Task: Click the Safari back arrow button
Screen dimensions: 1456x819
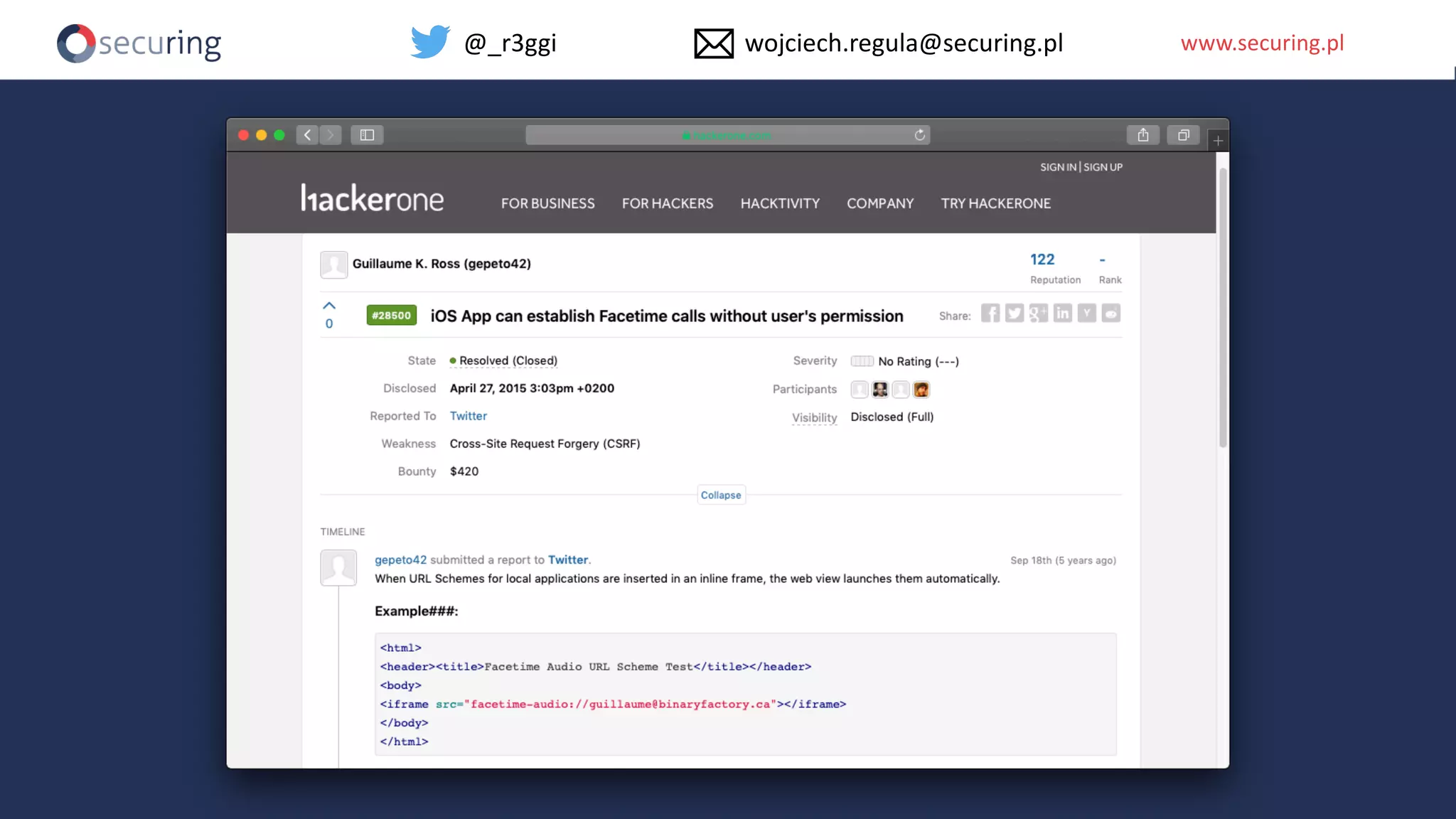Action: pyautogui.click(x=307, y=135)
